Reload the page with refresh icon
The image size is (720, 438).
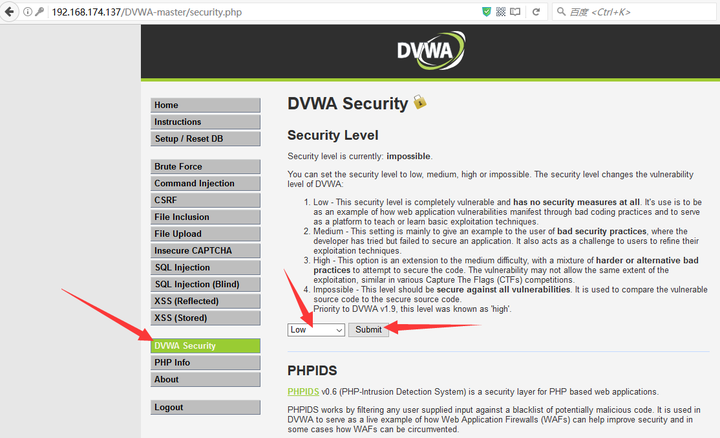click(x=536, y=12)
